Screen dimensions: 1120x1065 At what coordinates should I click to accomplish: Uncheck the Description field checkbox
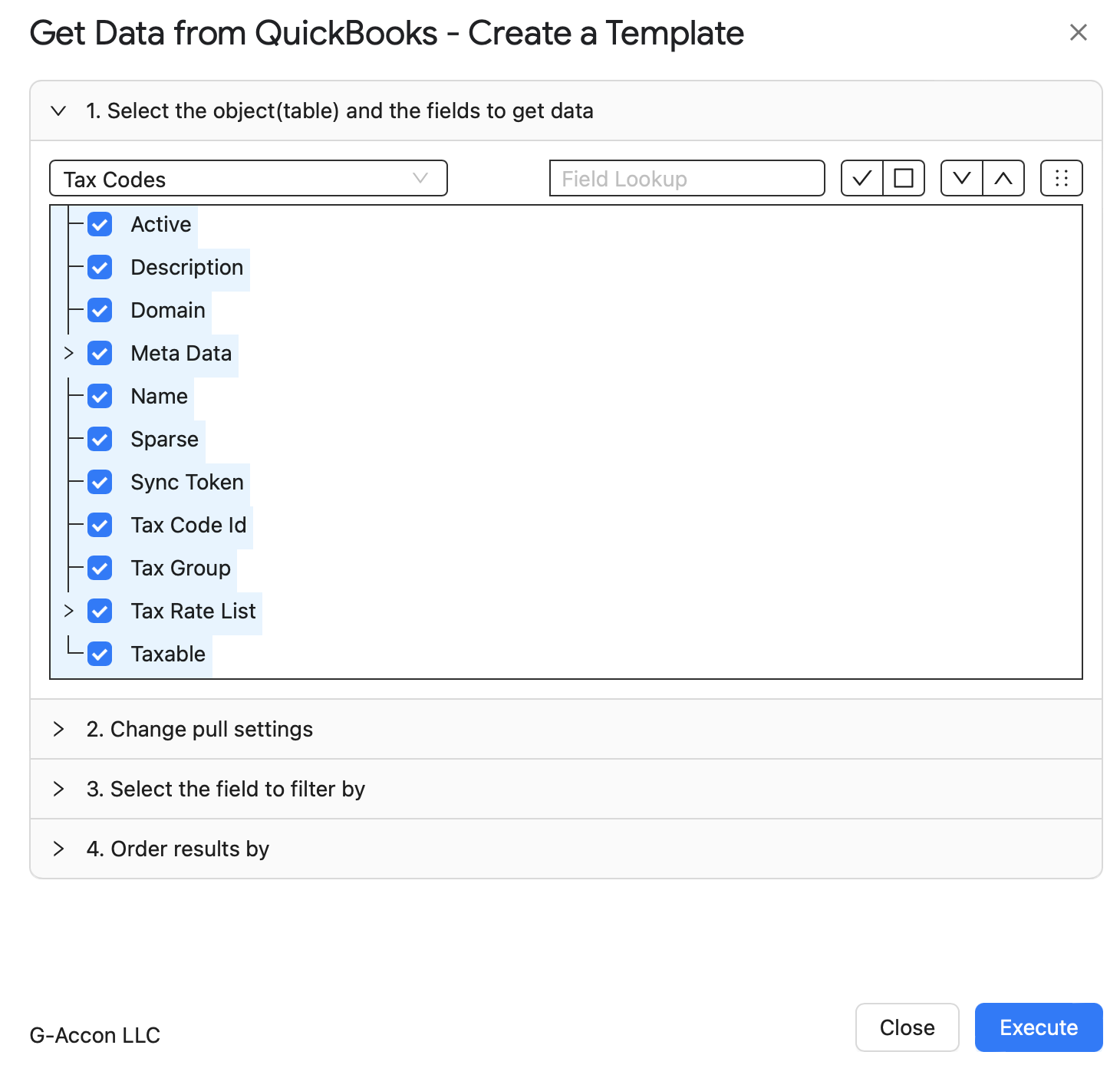pos(100,267)
